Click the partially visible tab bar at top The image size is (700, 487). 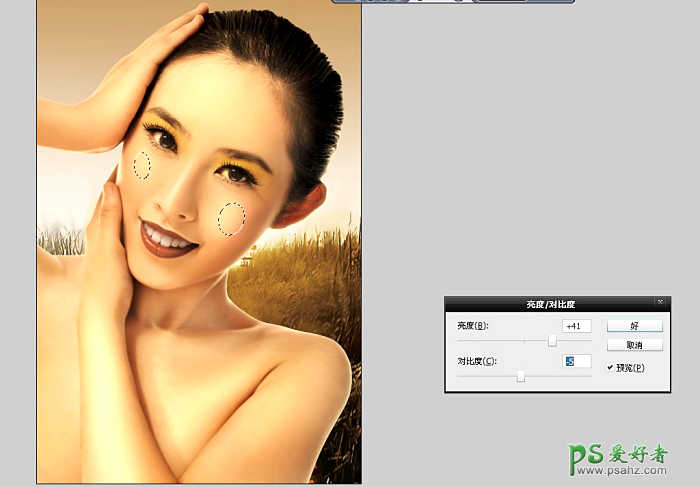click(420, 3)
